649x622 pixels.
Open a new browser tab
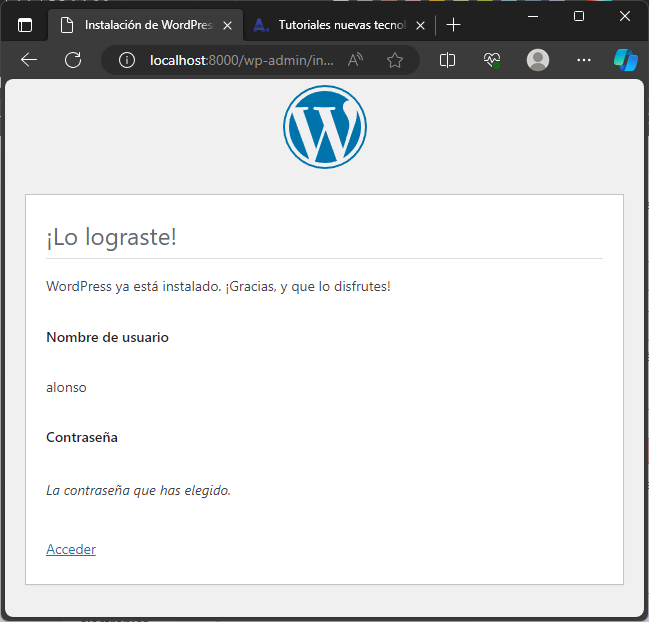pyautogui.click(x=454, y=25)
